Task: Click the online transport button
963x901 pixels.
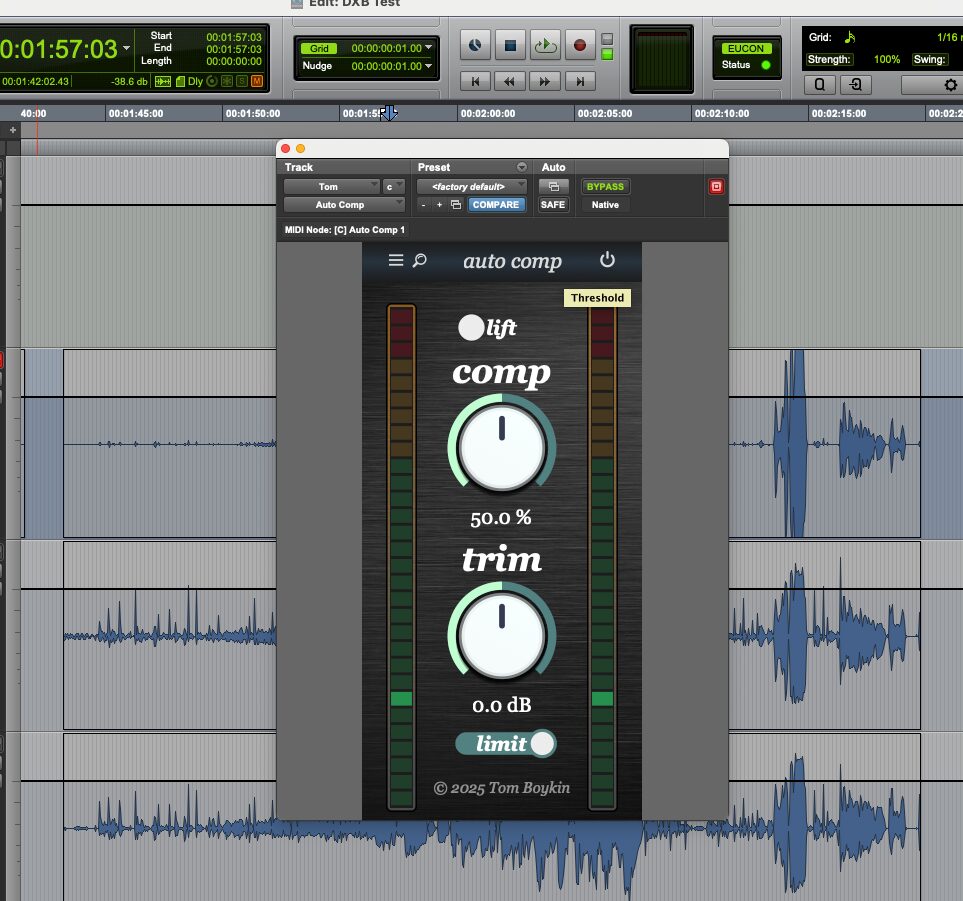Action: tap(475, 45)
